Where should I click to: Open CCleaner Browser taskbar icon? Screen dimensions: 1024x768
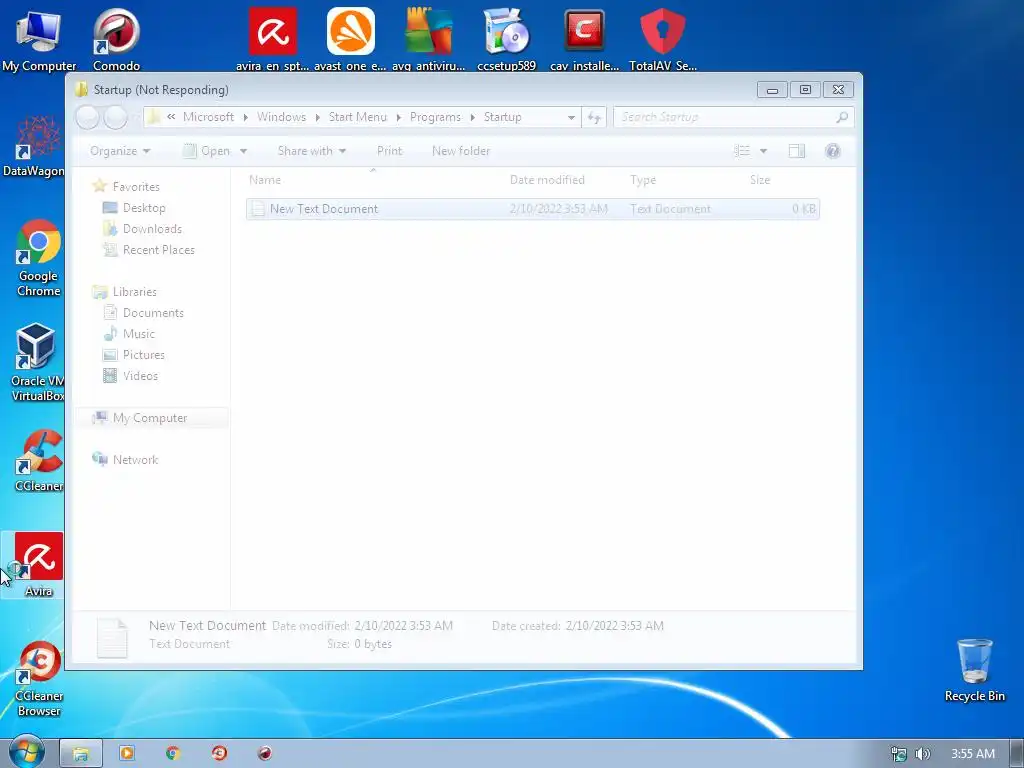[219, 753]
